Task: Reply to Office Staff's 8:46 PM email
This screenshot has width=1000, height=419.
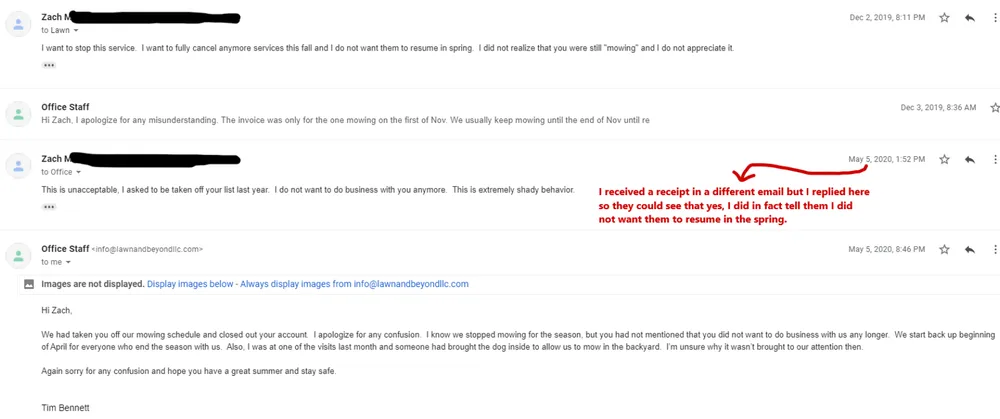Action: point(969,249)
